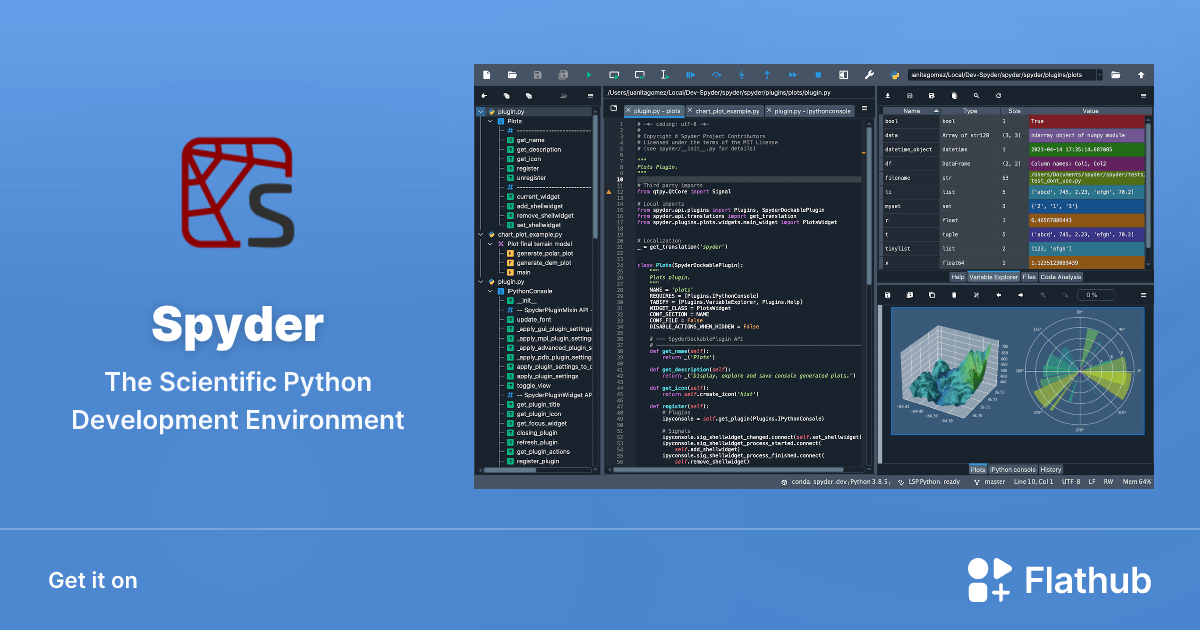Click purple df value Column names cell
Viewport: 1200px width, 630px height.
pos(1086,163)
